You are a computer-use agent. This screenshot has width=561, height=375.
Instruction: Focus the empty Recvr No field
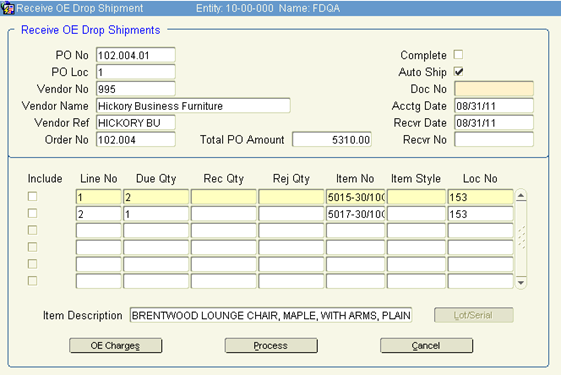494,140
